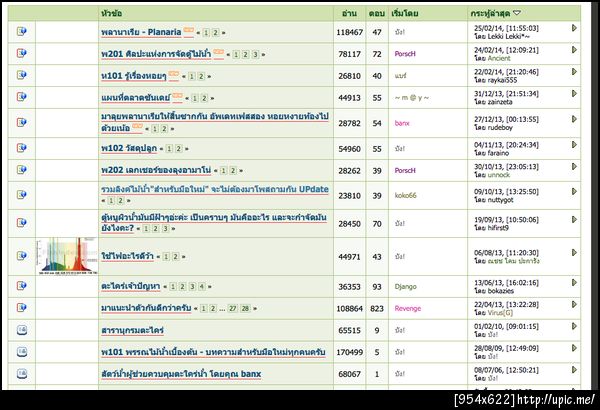Open page 2 of the Planaria thread
This screenshot has height=410, width=600.
click(215, 33)
